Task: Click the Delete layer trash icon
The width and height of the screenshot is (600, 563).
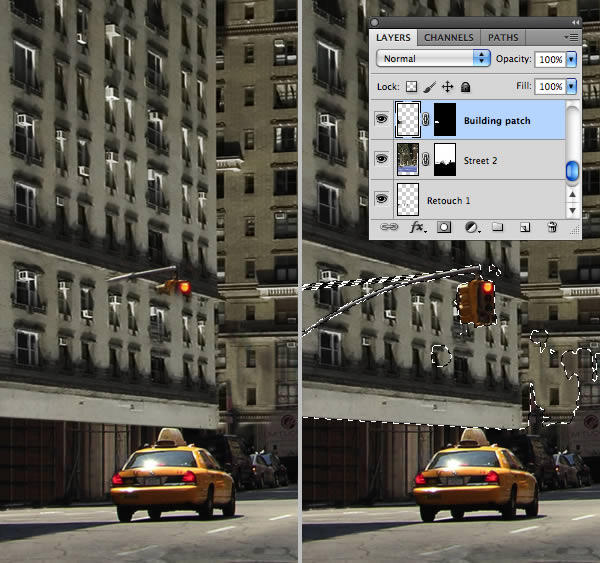Action: pos(552,227)
